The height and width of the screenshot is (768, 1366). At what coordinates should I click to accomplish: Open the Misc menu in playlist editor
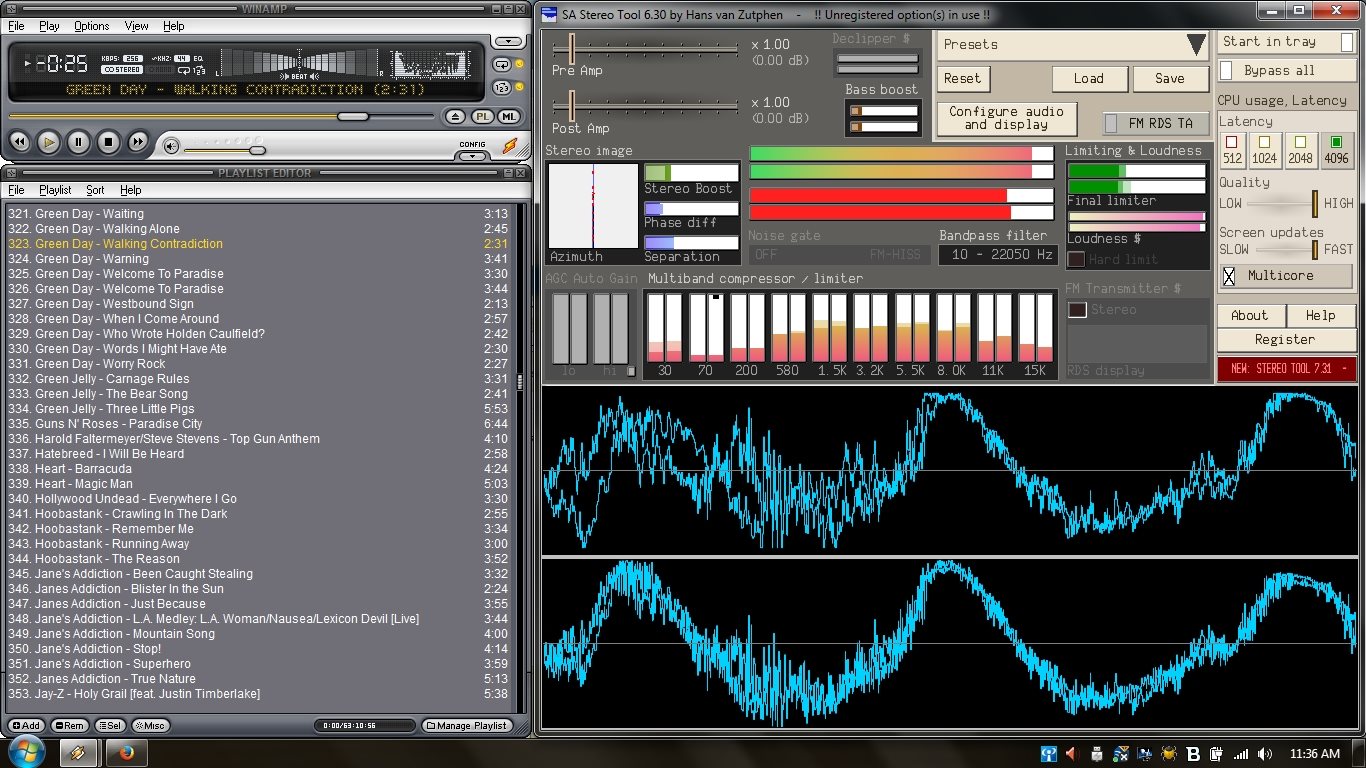[x=150, y=725]
